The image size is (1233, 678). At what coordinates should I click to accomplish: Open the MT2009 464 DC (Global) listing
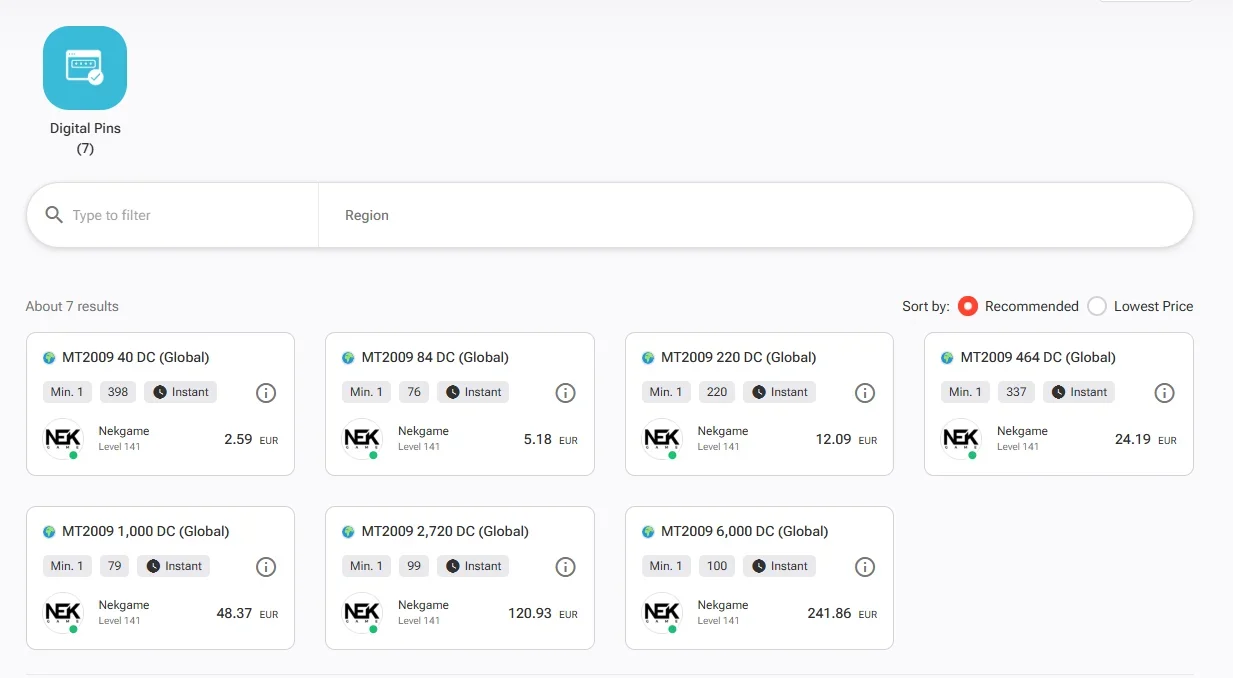[x=1038, y=357]
